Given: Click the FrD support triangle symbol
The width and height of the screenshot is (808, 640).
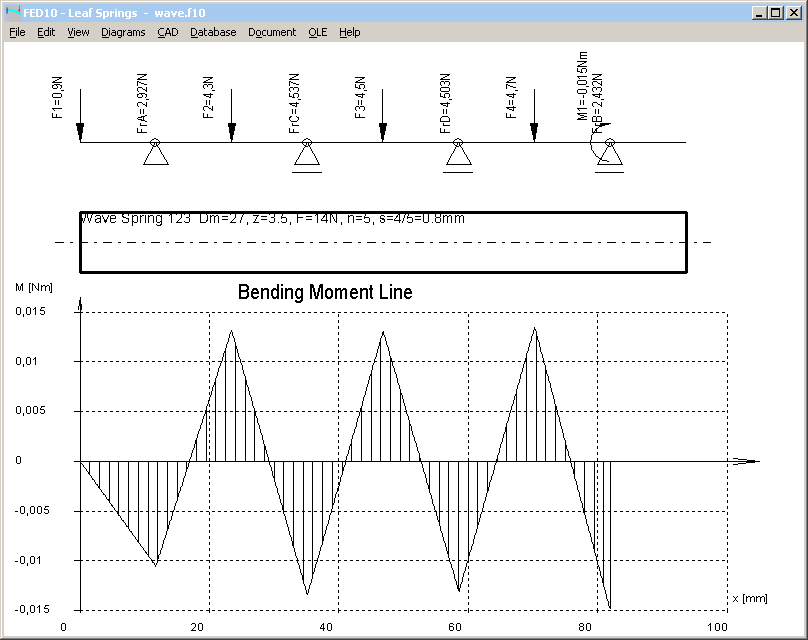Looking at the screenshot, I should [x=458, y=155].
